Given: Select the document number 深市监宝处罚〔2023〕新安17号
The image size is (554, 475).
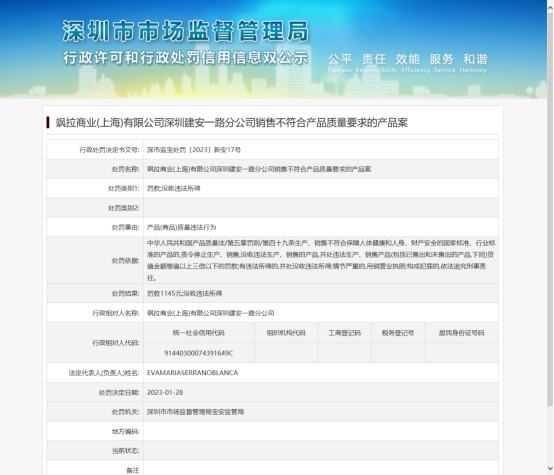Looking at the screenshot, I should pos(194,150).
